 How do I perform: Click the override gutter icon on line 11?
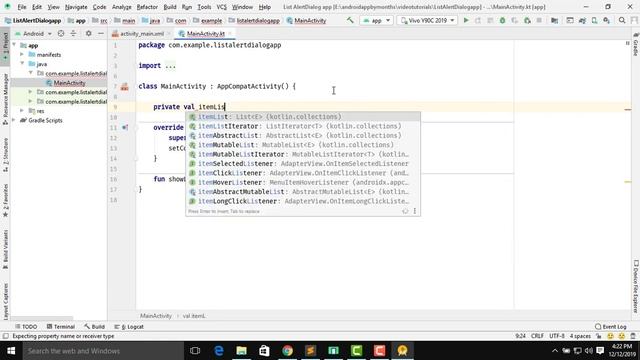click(x=125, y=127)
